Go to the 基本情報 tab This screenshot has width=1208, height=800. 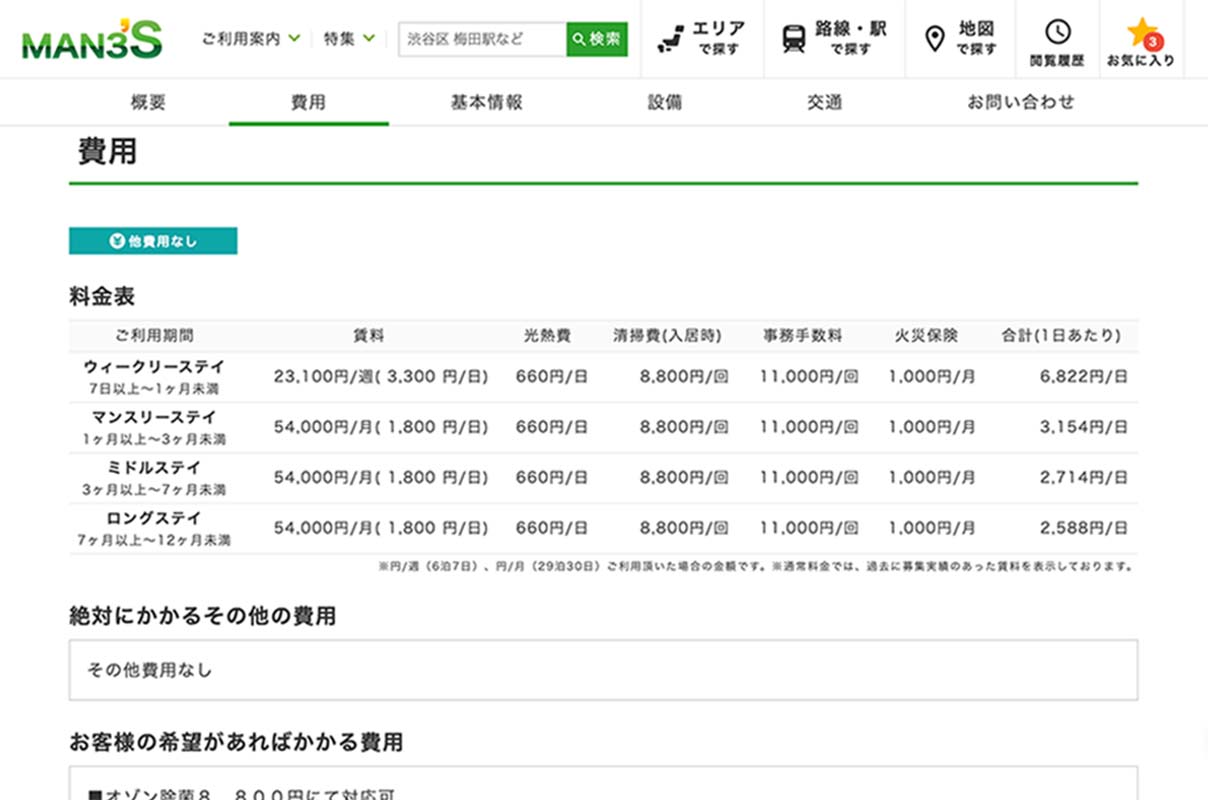click(487, 102)
